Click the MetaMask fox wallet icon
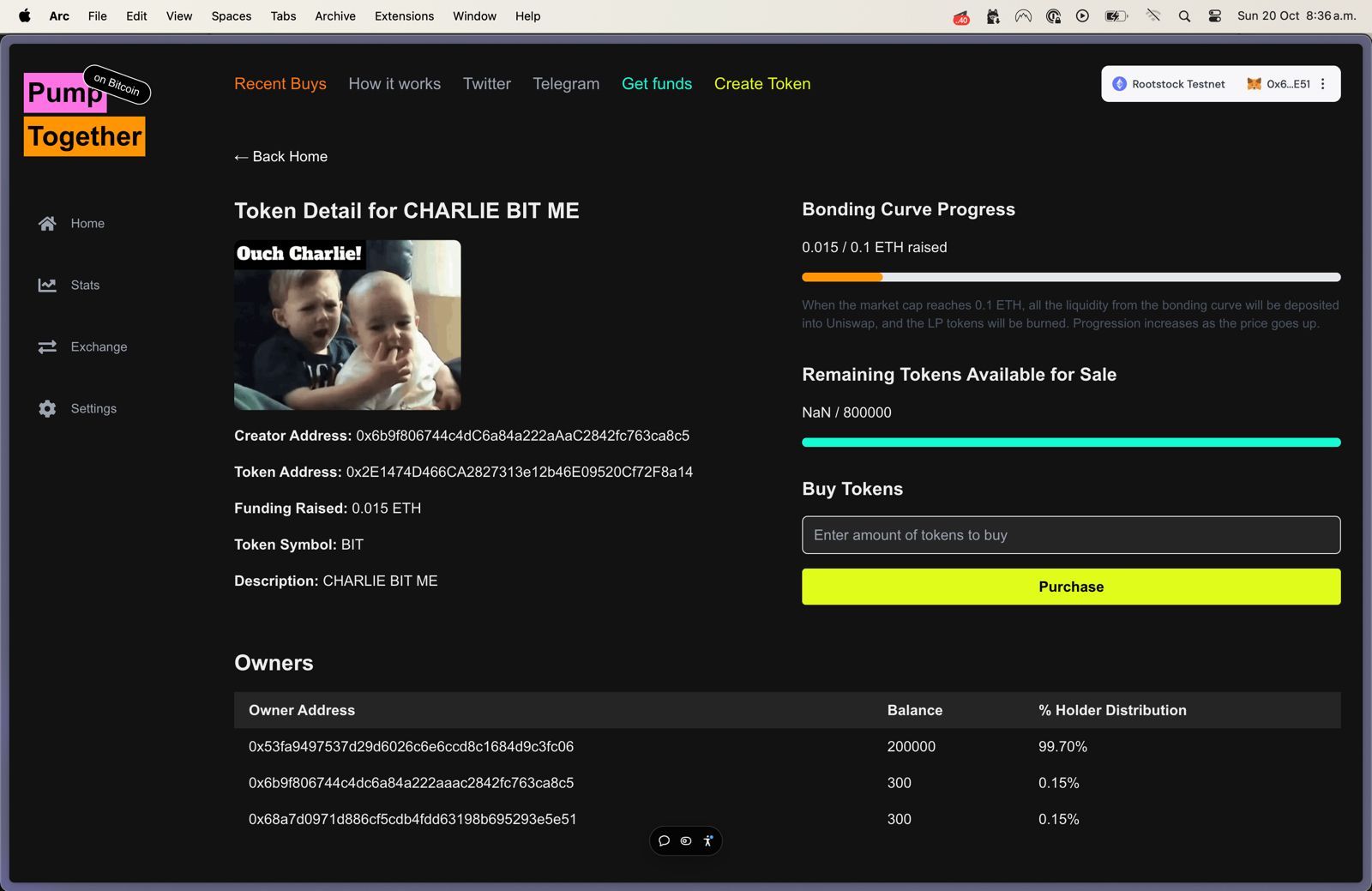This screenshot has width=1372, height=891. pos(1254,84)
